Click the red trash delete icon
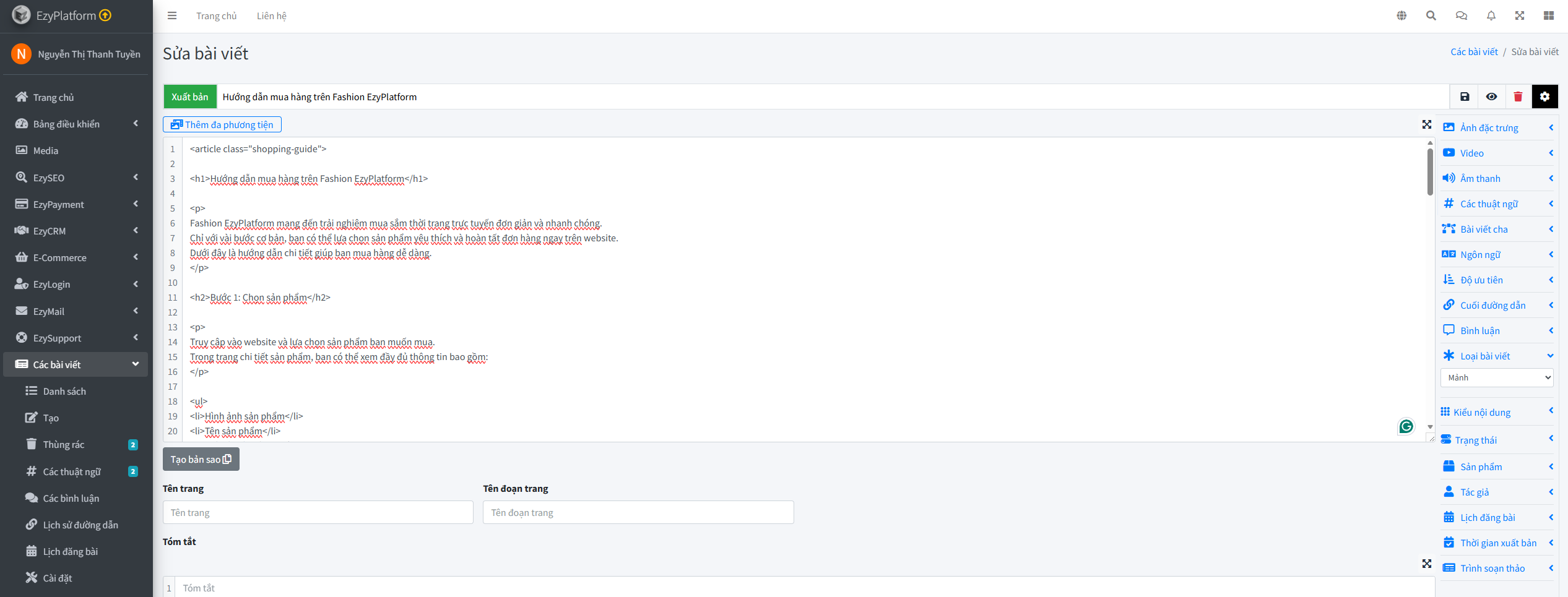This screenshot has height=597, width=1568. [x=1518, y=97]
